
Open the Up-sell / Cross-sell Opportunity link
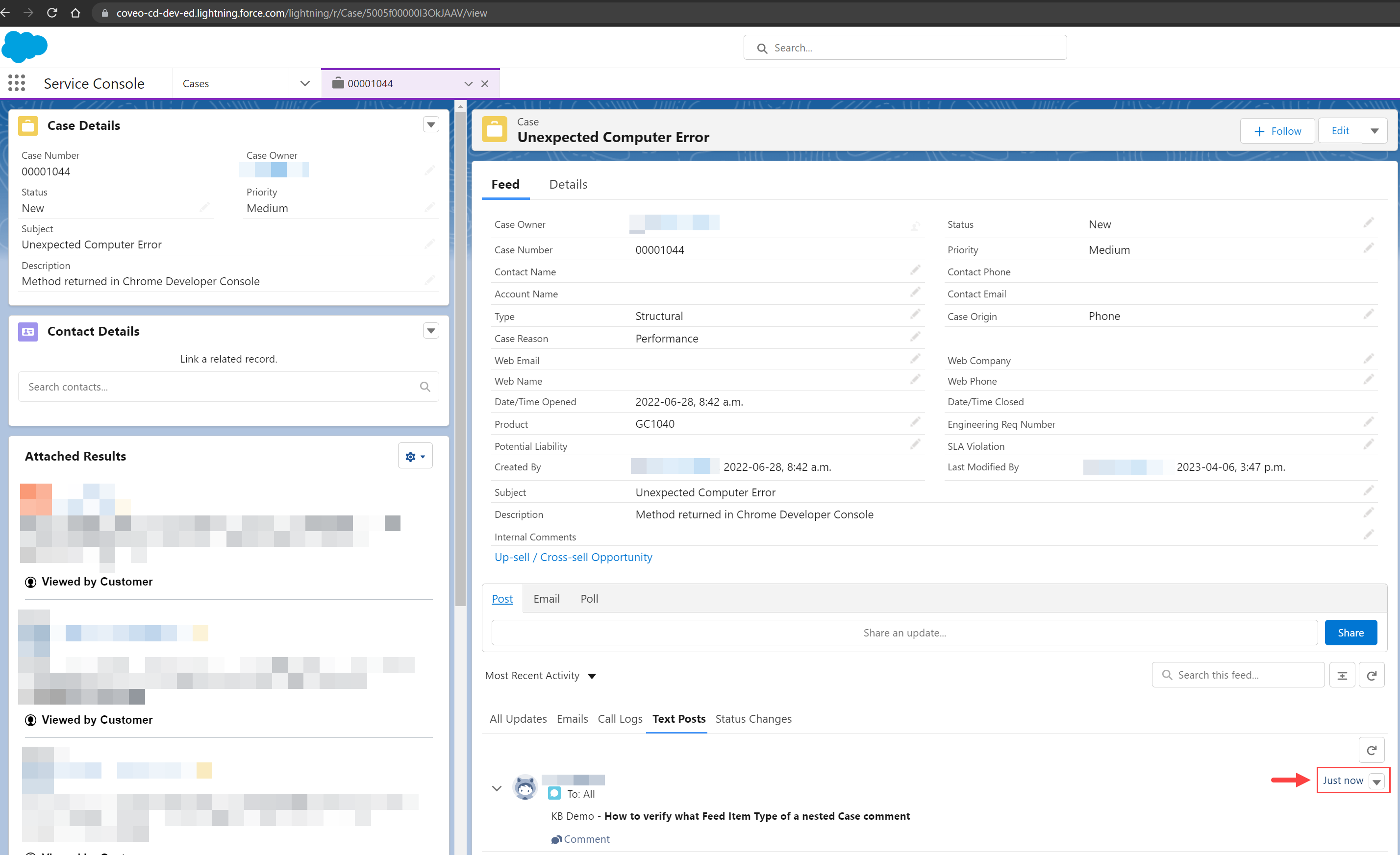tap(573, 557)
